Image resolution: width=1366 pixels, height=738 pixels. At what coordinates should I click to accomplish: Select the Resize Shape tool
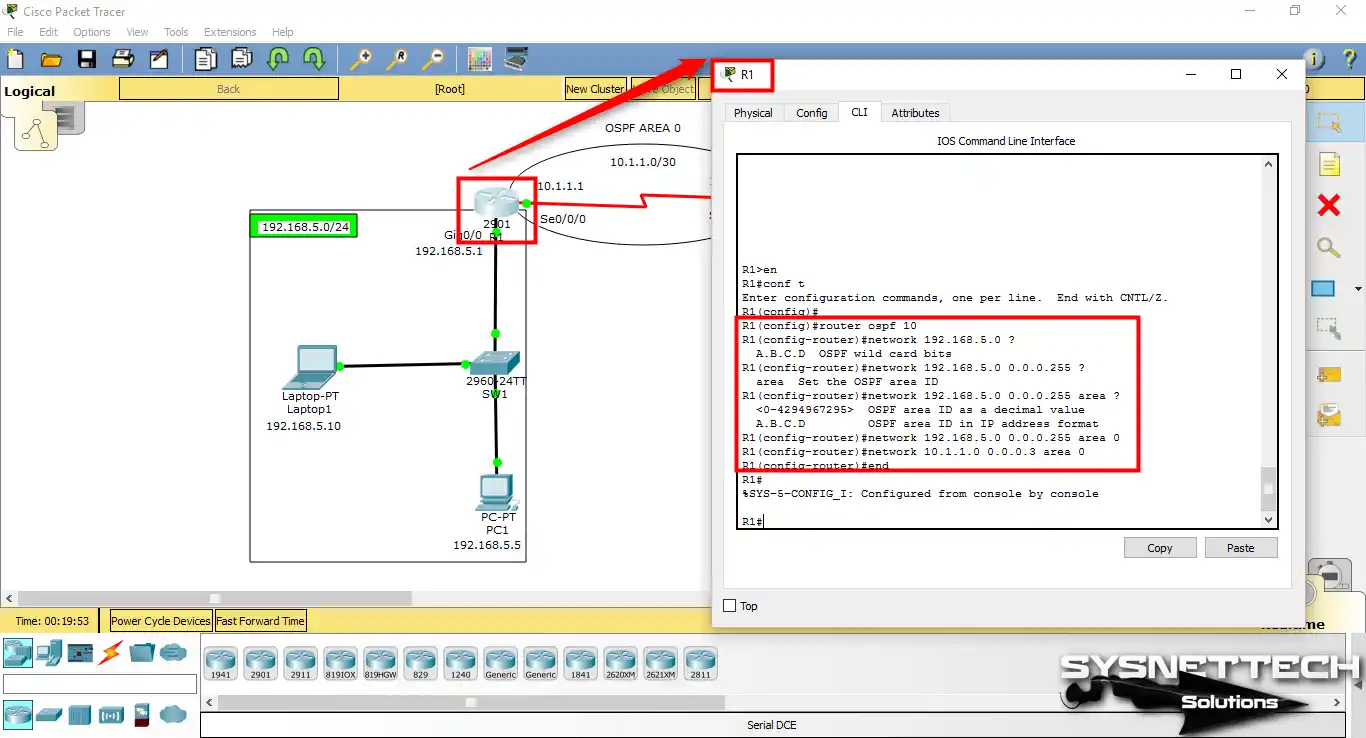(1329, 327)
